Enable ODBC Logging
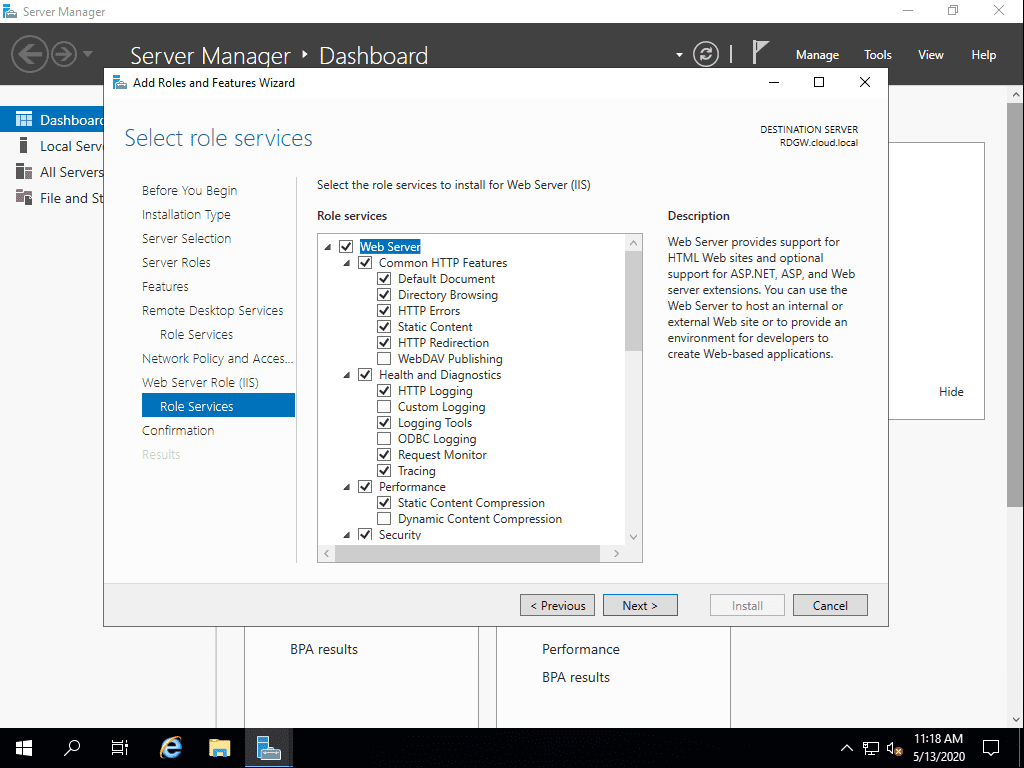The height and width of the screenshot is (768, 1024). (384, 438)
